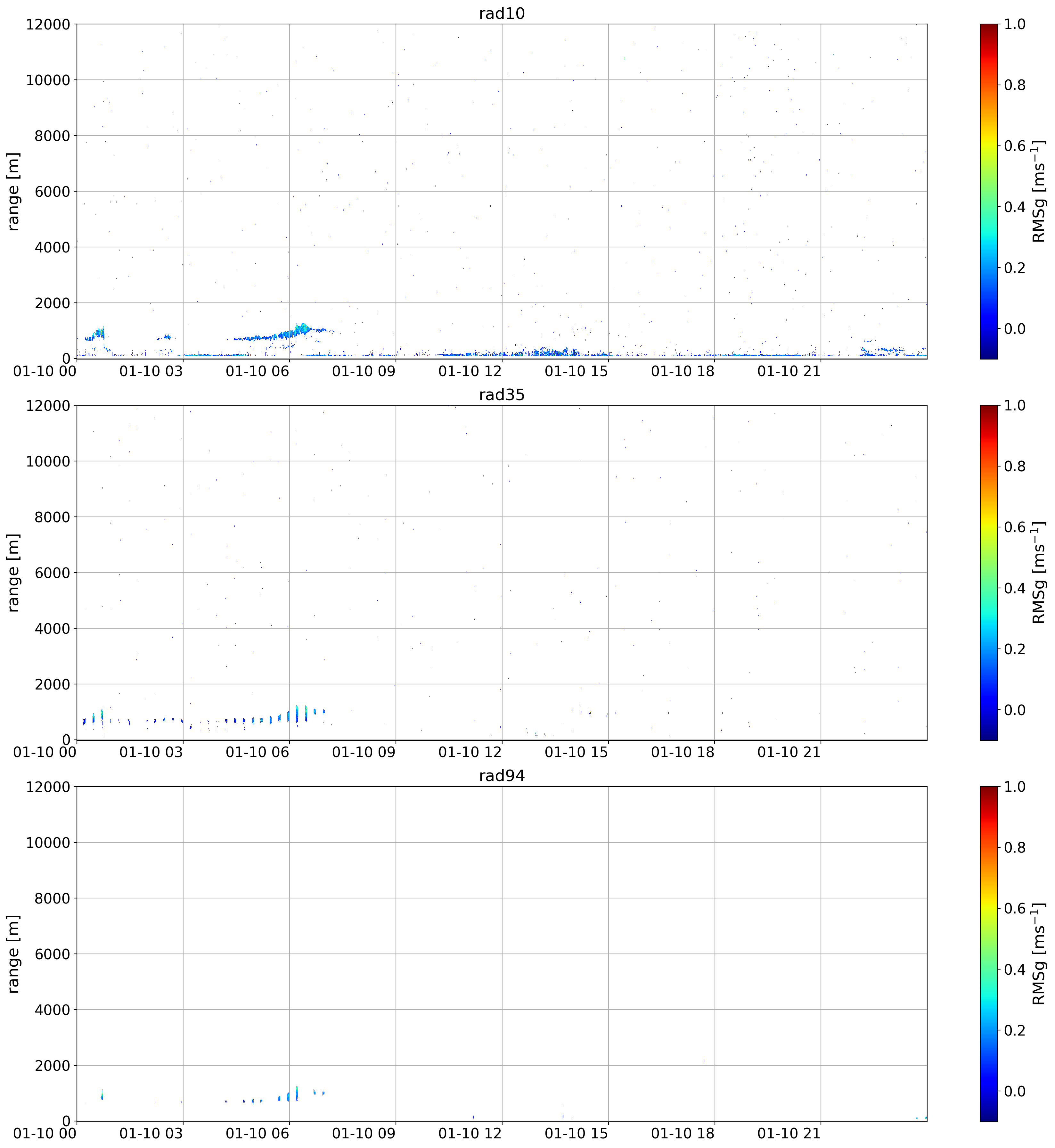This screenshot has height=1148, width=1055.
Task: Click the 0.4 tick on rad35 colorbar
Action: 1015,588
